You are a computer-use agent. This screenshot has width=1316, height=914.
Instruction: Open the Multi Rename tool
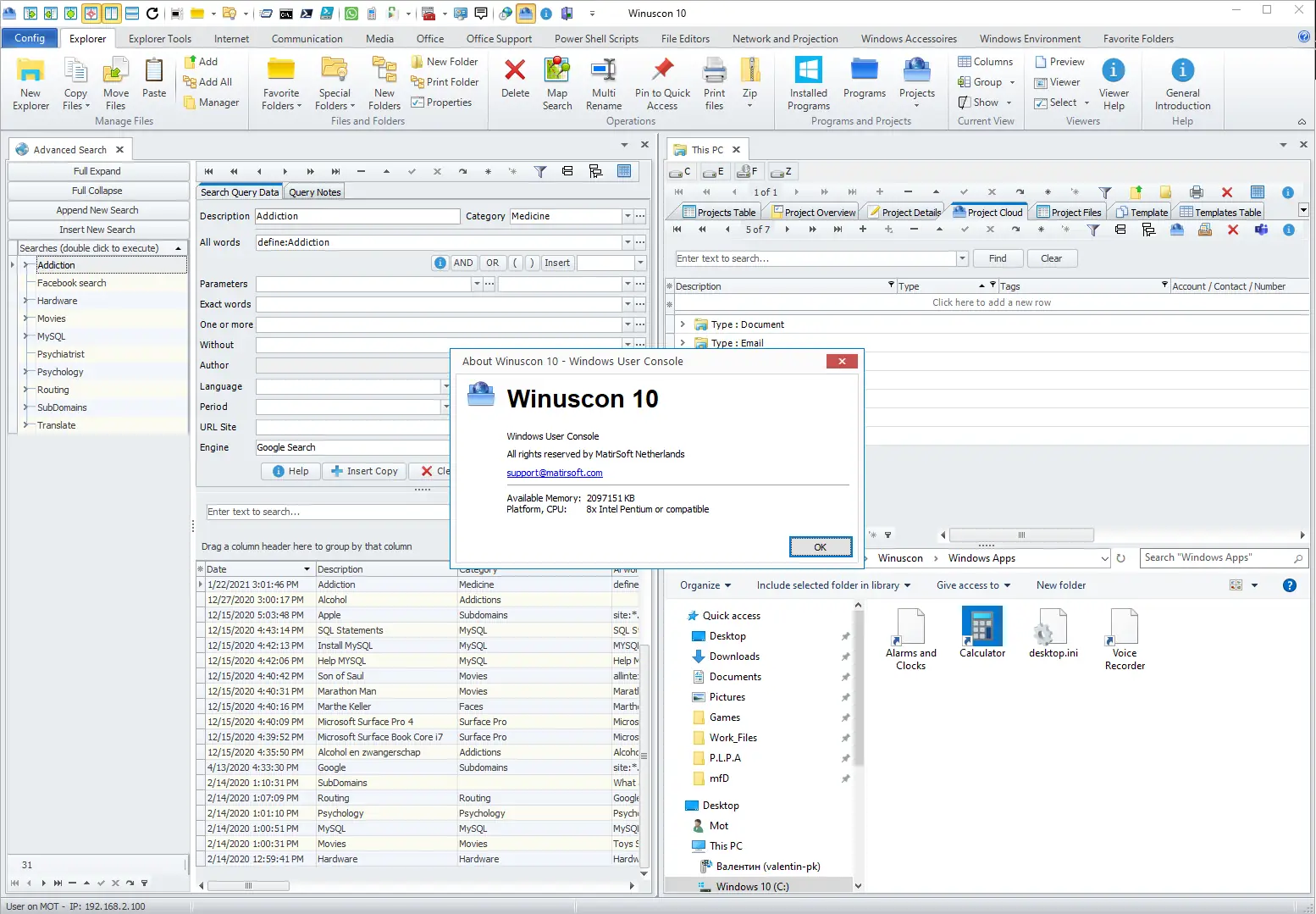coord(604,84)
